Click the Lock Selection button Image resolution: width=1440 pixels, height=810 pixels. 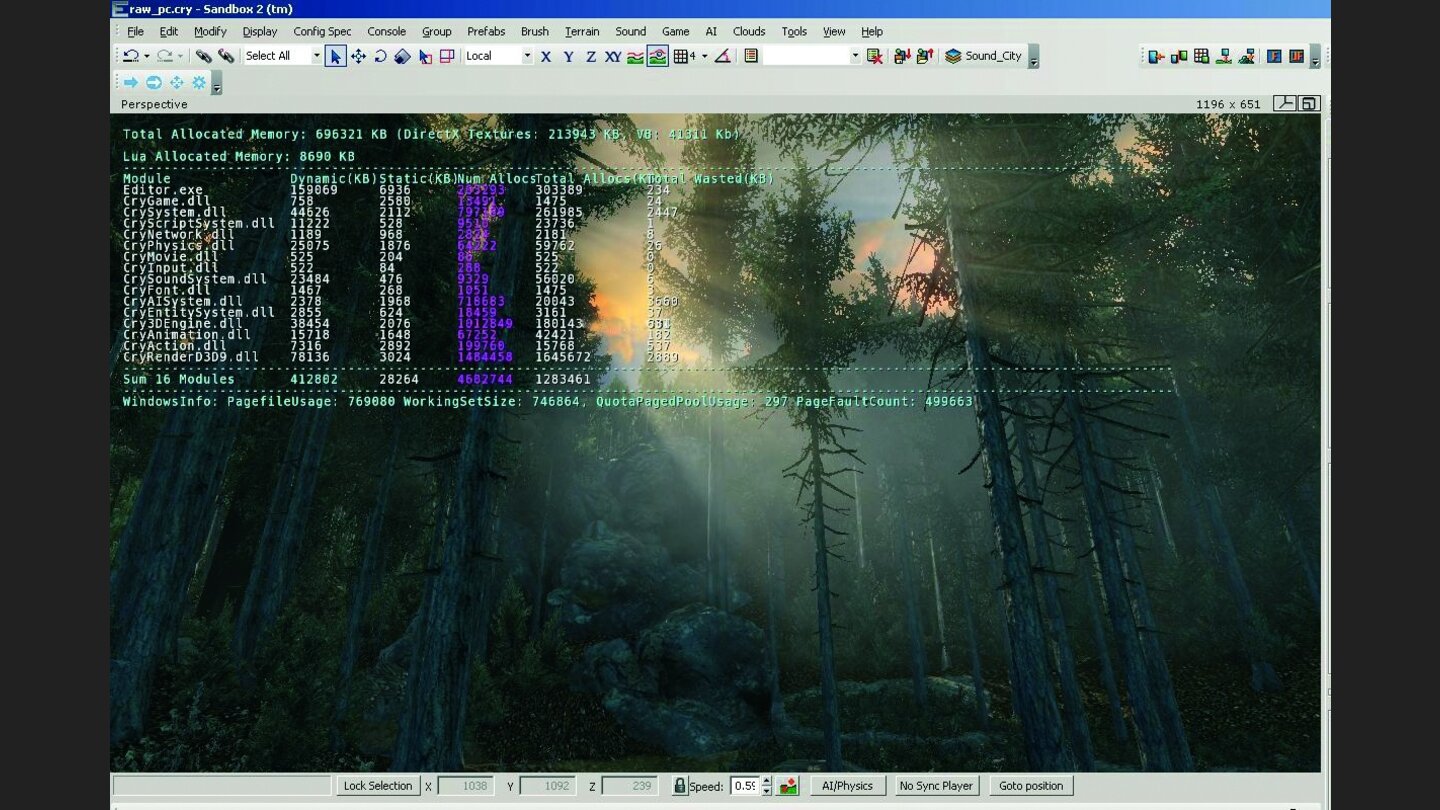coord(378,786)
